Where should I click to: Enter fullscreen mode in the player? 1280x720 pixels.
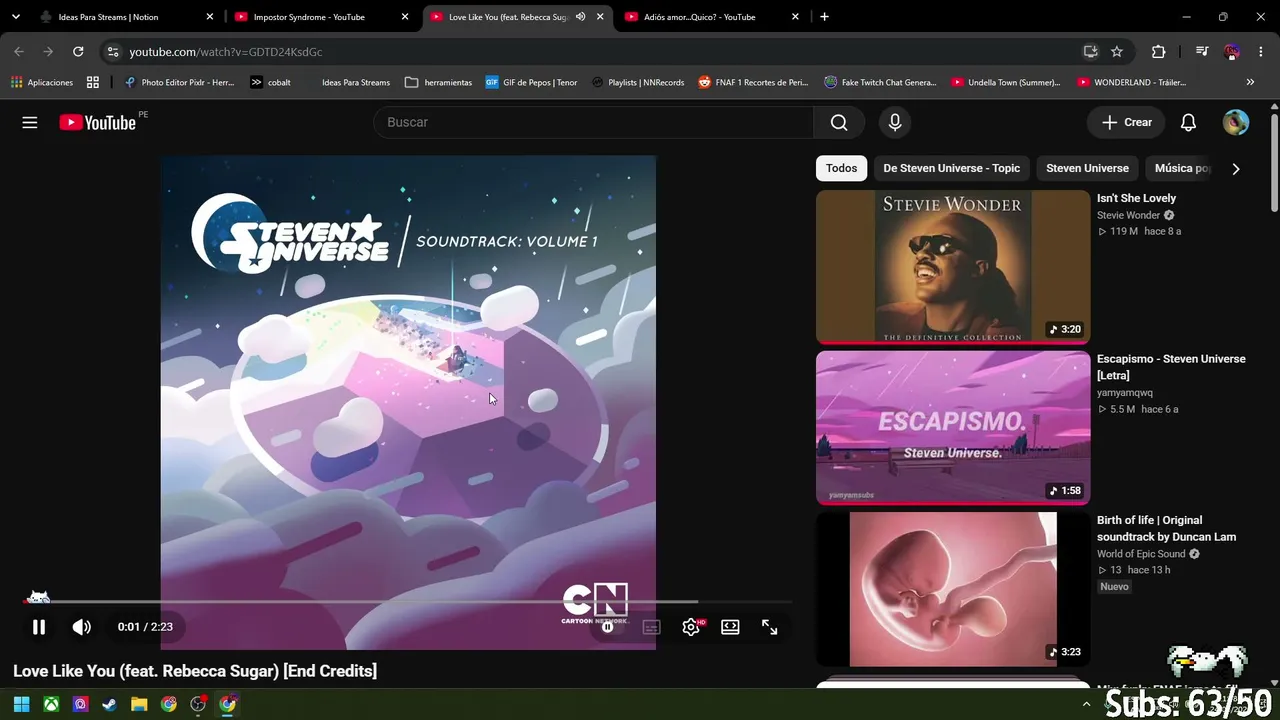coord(770,627)
